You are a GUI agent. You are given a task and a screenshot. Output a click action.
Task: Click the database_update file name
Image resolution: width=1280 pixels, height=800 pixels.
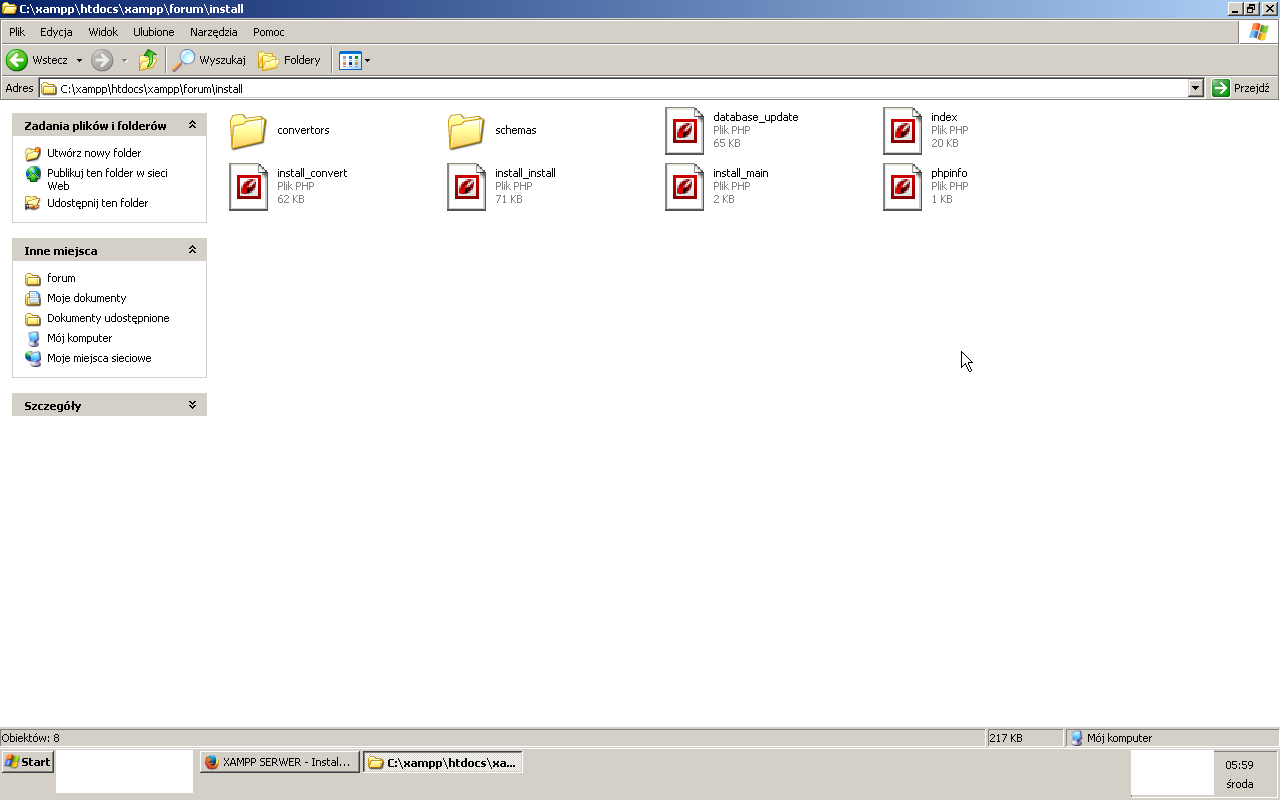click(x=756, y=117)
